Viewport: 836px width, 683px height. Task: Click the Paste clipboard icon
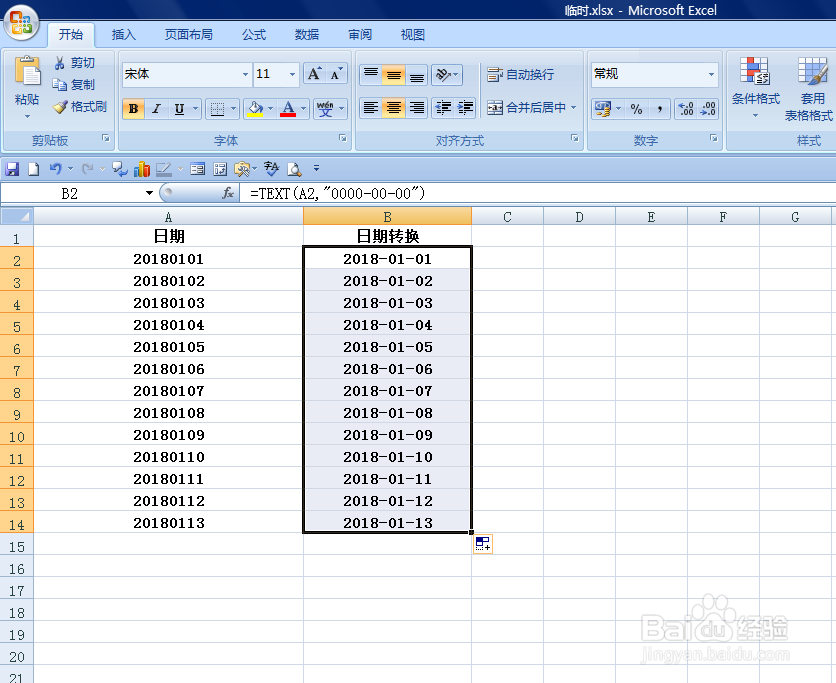click(27, 71)
